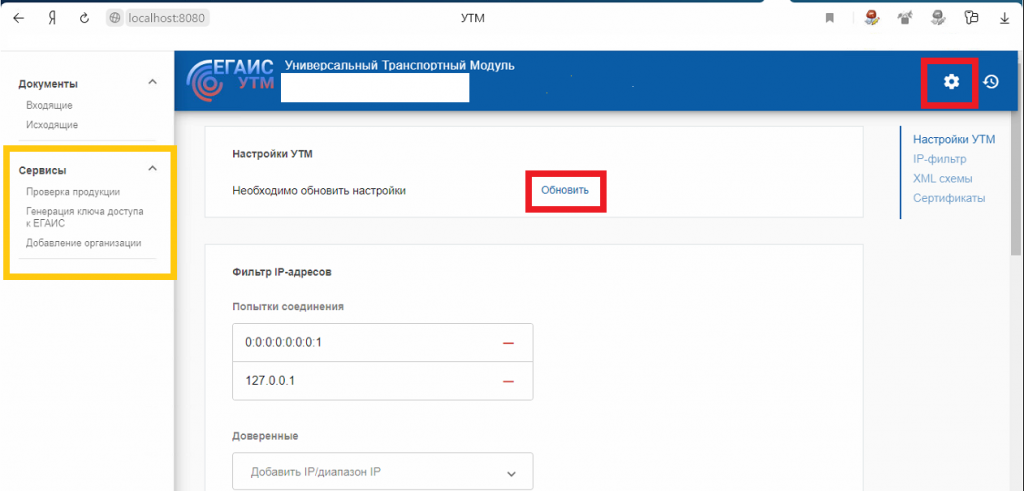Open Входящие documents
This screenshot has width=1024, height=491.
pyautogui.click(x=49, y=105)
